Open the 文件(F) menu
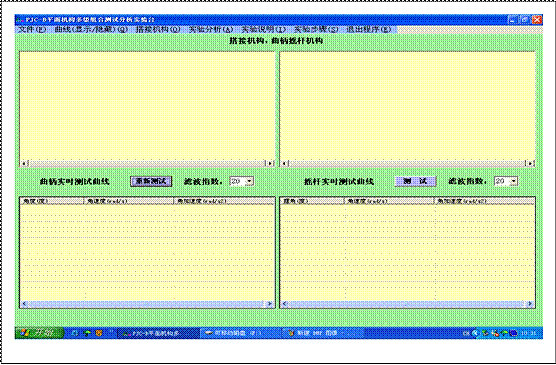 [32, 29]
